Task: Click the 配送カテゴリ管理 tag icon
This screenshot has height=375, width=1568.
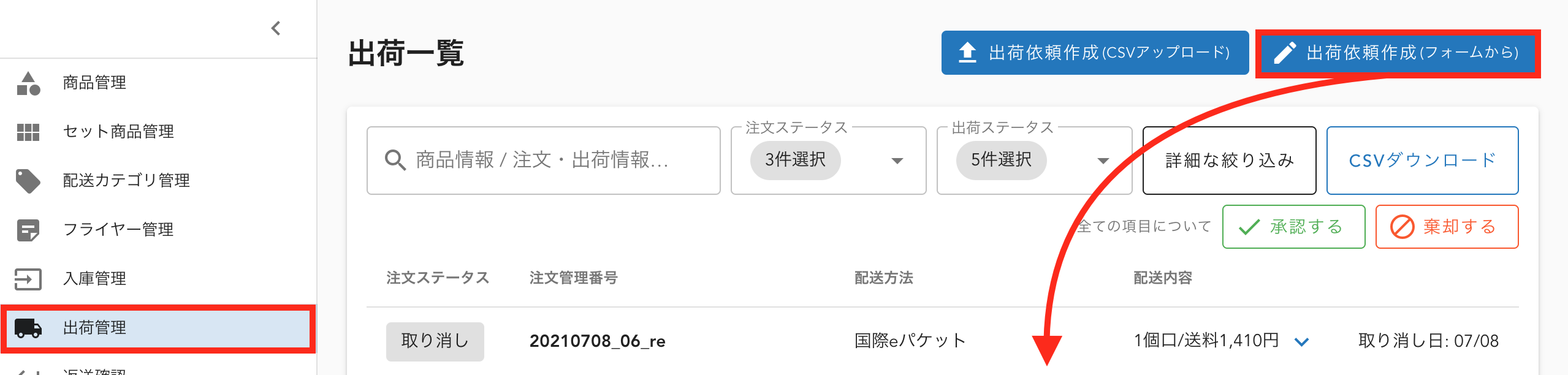Action: 28,181
